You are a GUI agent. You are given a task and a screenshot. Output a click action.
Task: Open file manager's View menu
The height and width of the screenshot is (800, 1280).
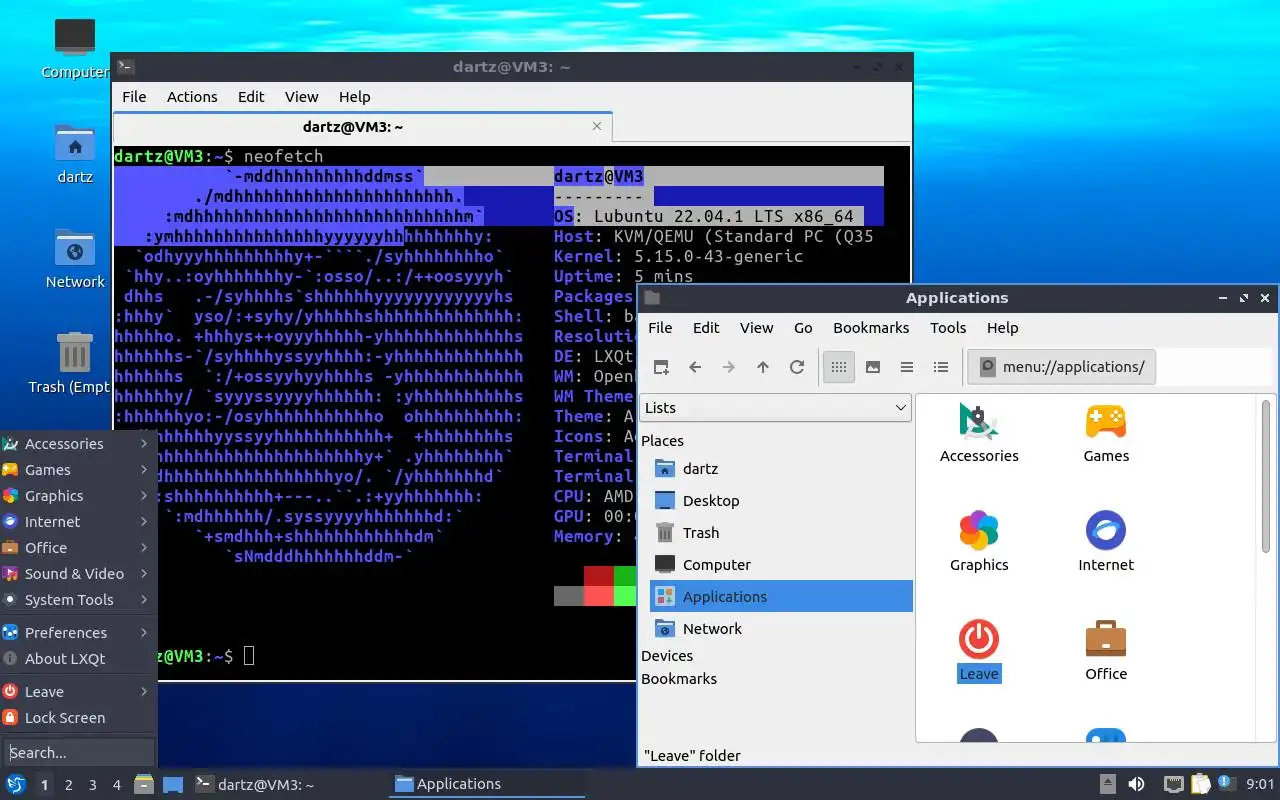(756, 328)
